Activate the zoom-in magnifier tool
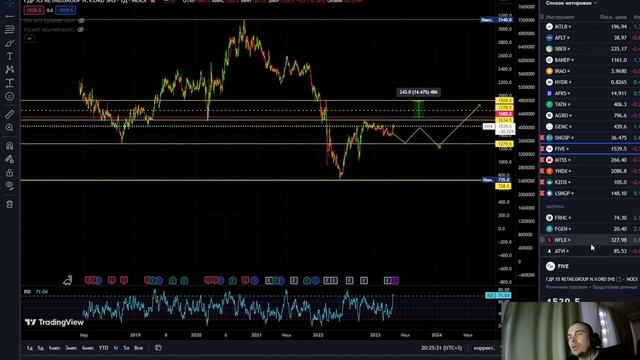This screenshot has height=360, width=640. pyautogui.click(x=9, y=128)
